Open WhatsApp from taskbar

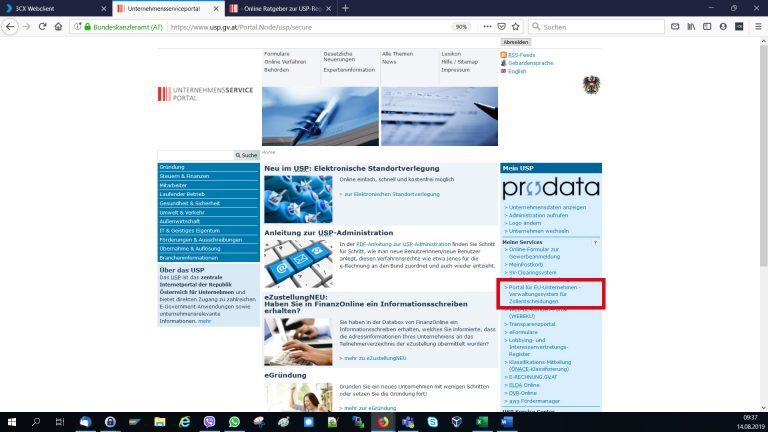click(x=234, y=422)
